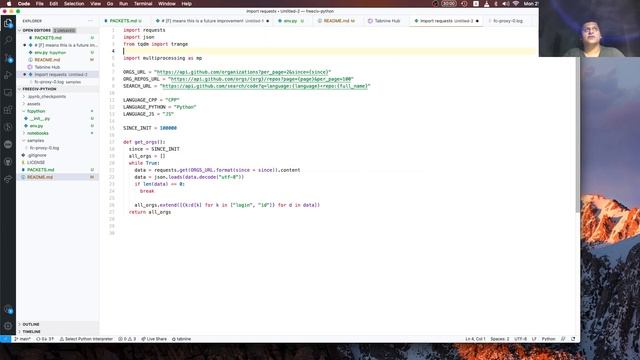
Task: Click the feedback icon in status bar
Action: coord(563,339)
